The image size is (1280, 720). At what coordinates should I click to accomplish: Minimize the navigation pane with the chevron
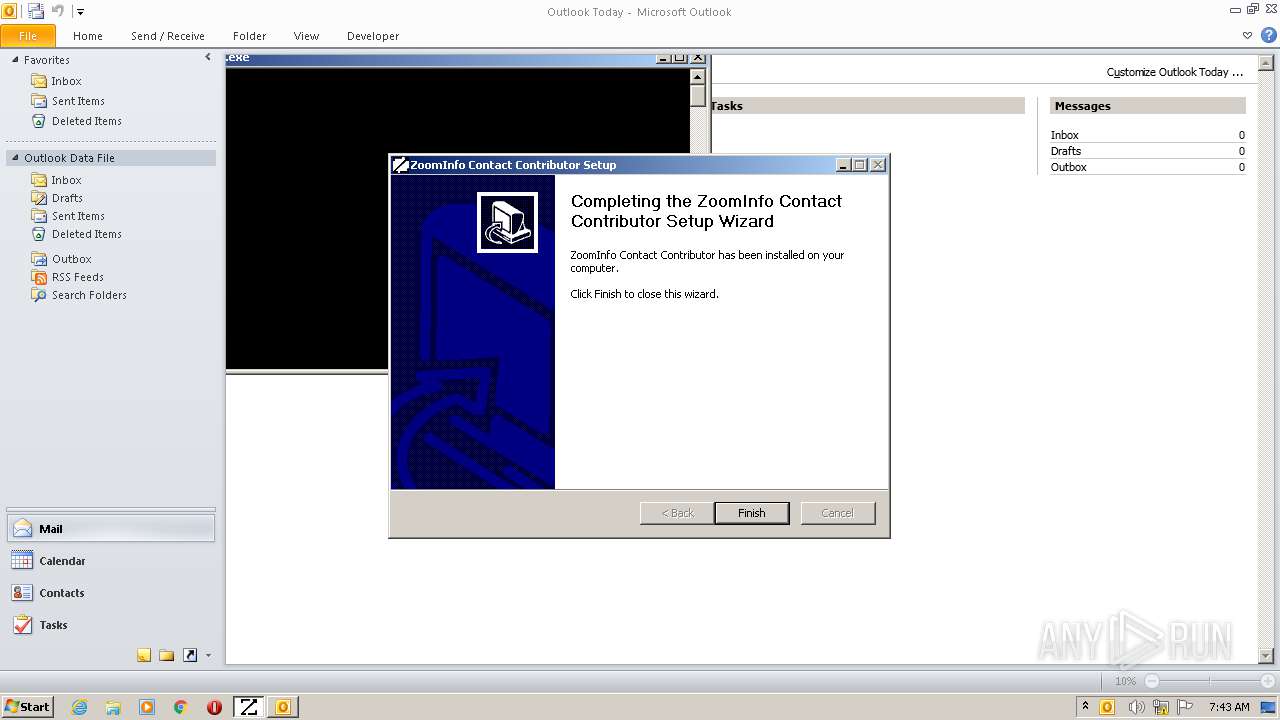[208, 58]
